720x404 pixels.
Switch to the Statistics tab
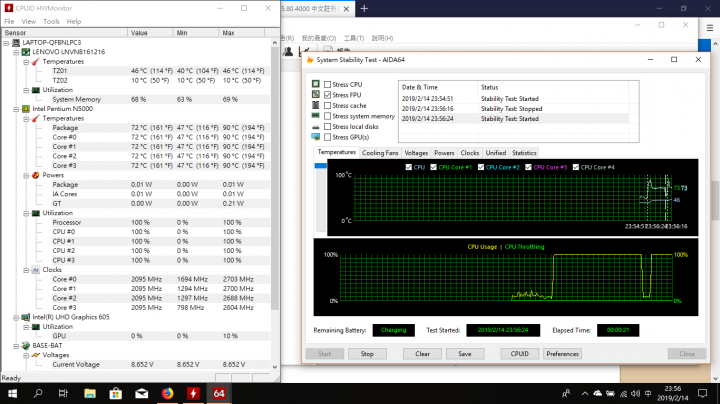pyautogui.click(x=524, y=153)
